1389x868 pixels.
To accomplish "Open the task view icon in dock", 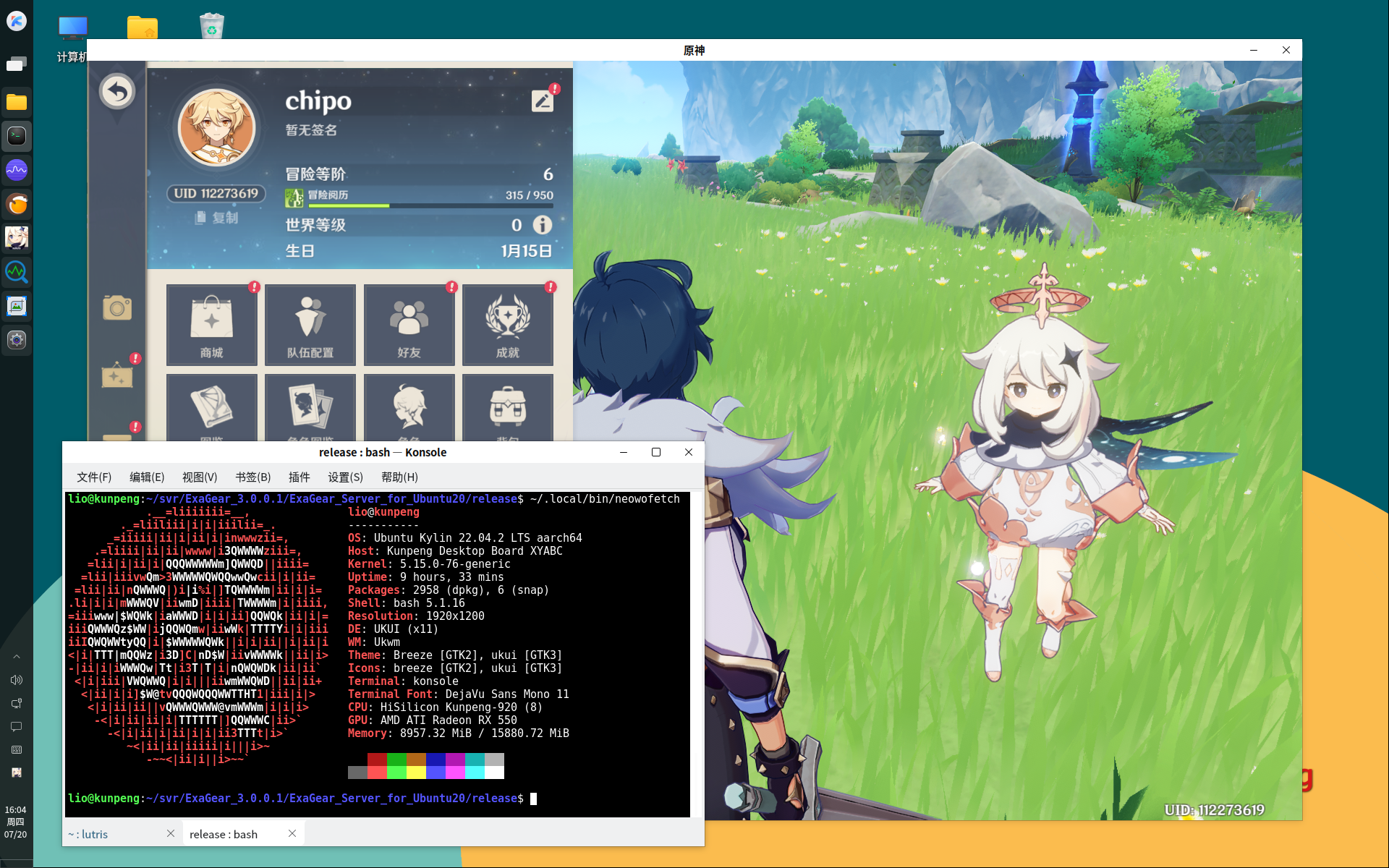I will (x=17, y=64).
